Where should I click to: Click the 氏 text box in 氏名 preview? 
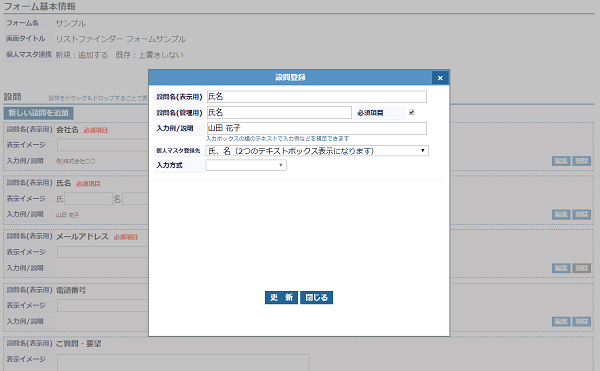click(x=88, y=199)
